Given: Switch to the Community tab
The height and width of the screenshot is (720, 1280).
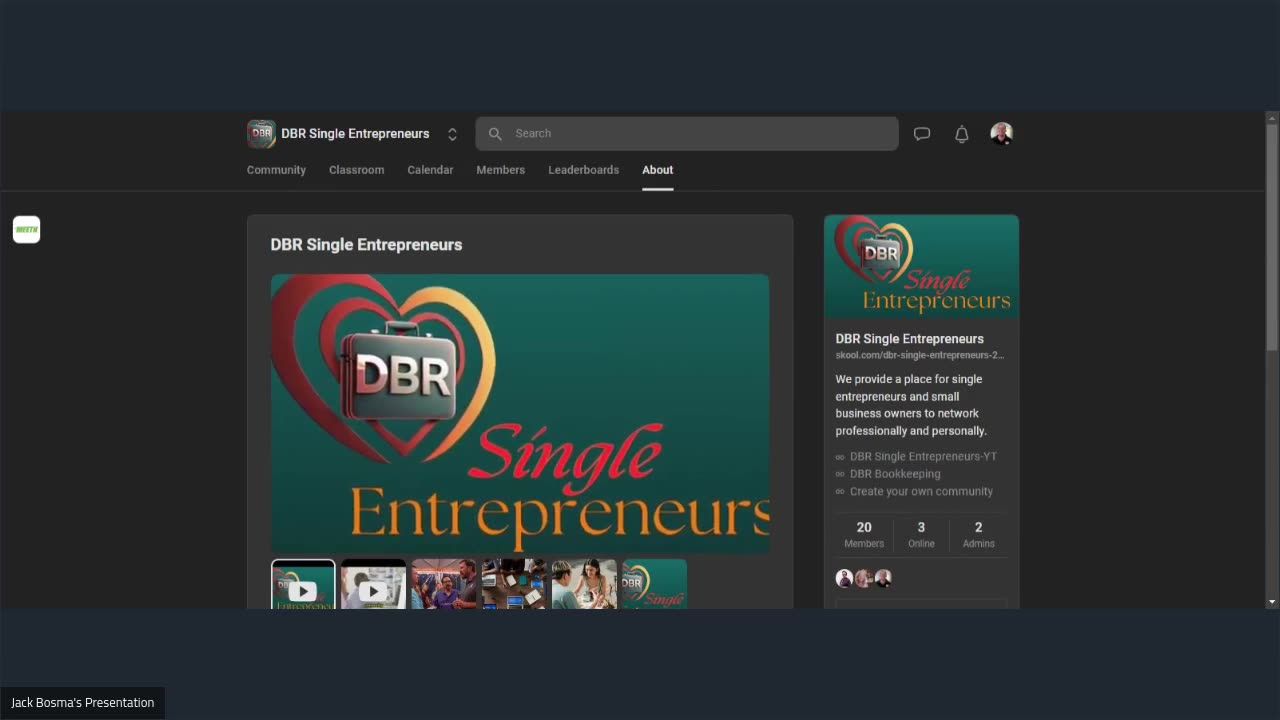Looking at the screenshot, I should coord(276,170).
